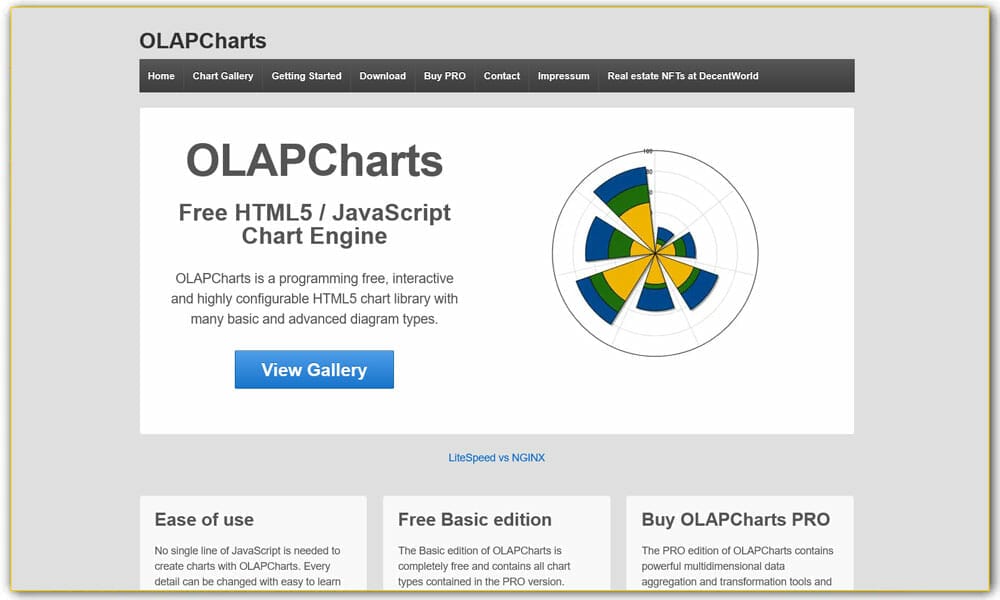This screenshot has height=600, width=1000.
Task: Click the OLAPCharts site logo heading
Action: point(201,41)
